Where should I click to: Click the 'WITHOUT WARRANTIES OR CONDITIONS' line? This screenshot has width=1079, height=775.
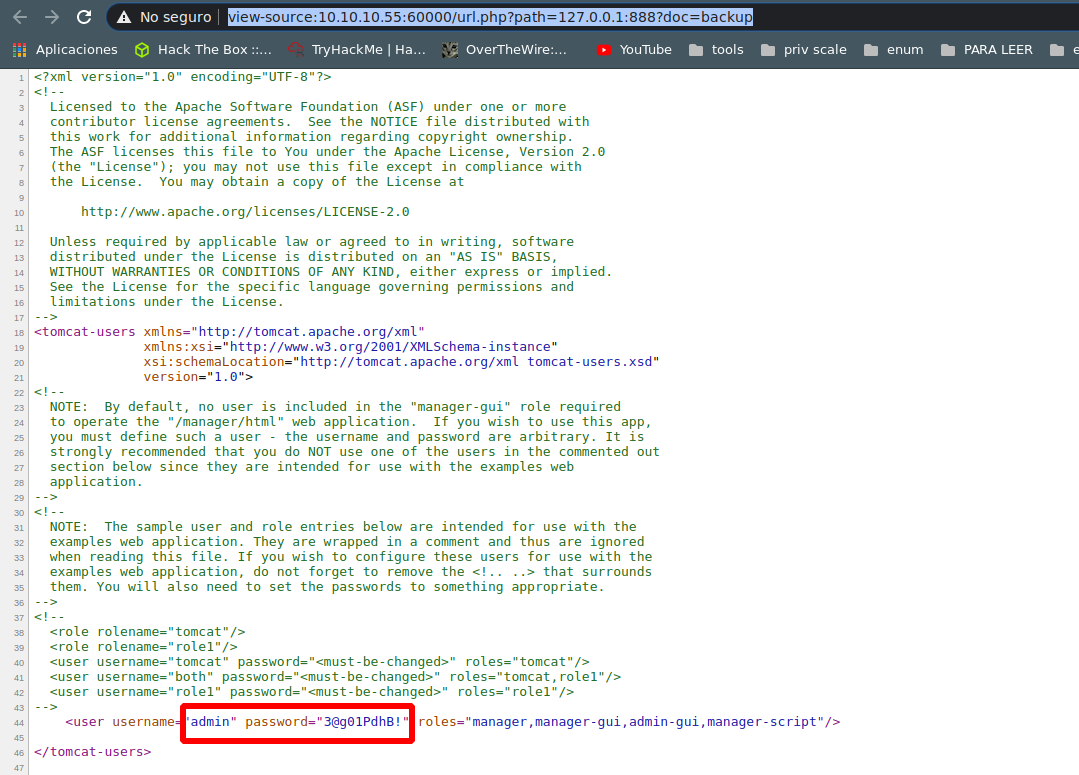click(x=330, y=272)
